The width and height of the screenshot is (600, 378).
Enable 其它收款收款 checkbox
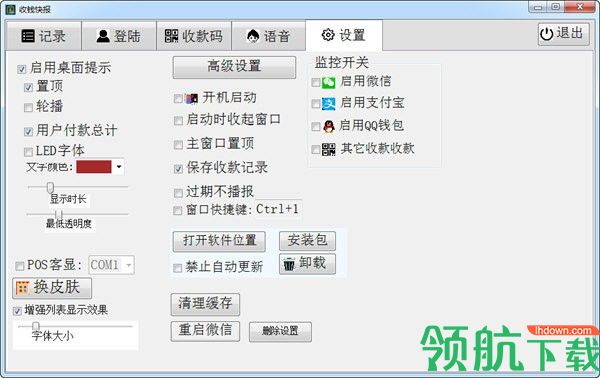(x=316, y=150)
